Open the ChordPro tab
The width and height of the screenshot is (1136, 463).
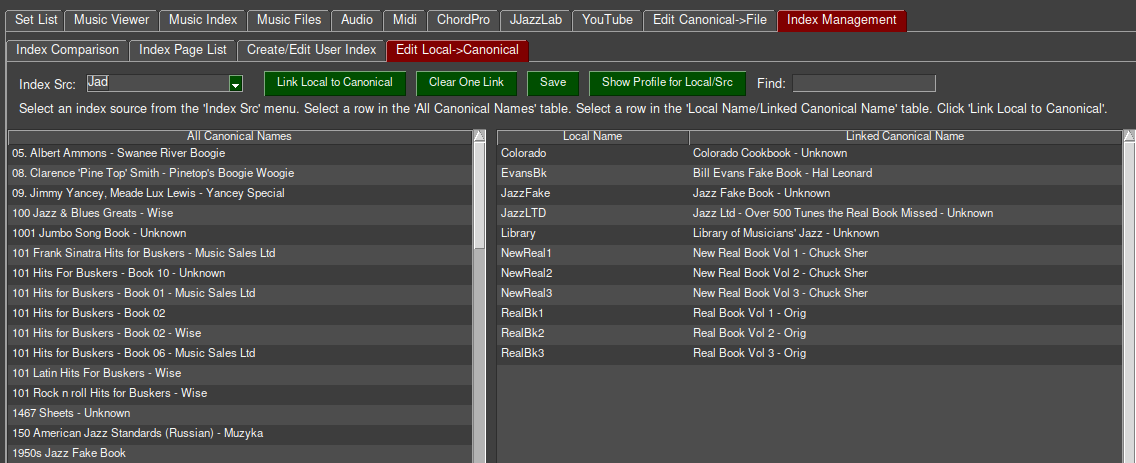pyautogui.click(x=462, y=20)
